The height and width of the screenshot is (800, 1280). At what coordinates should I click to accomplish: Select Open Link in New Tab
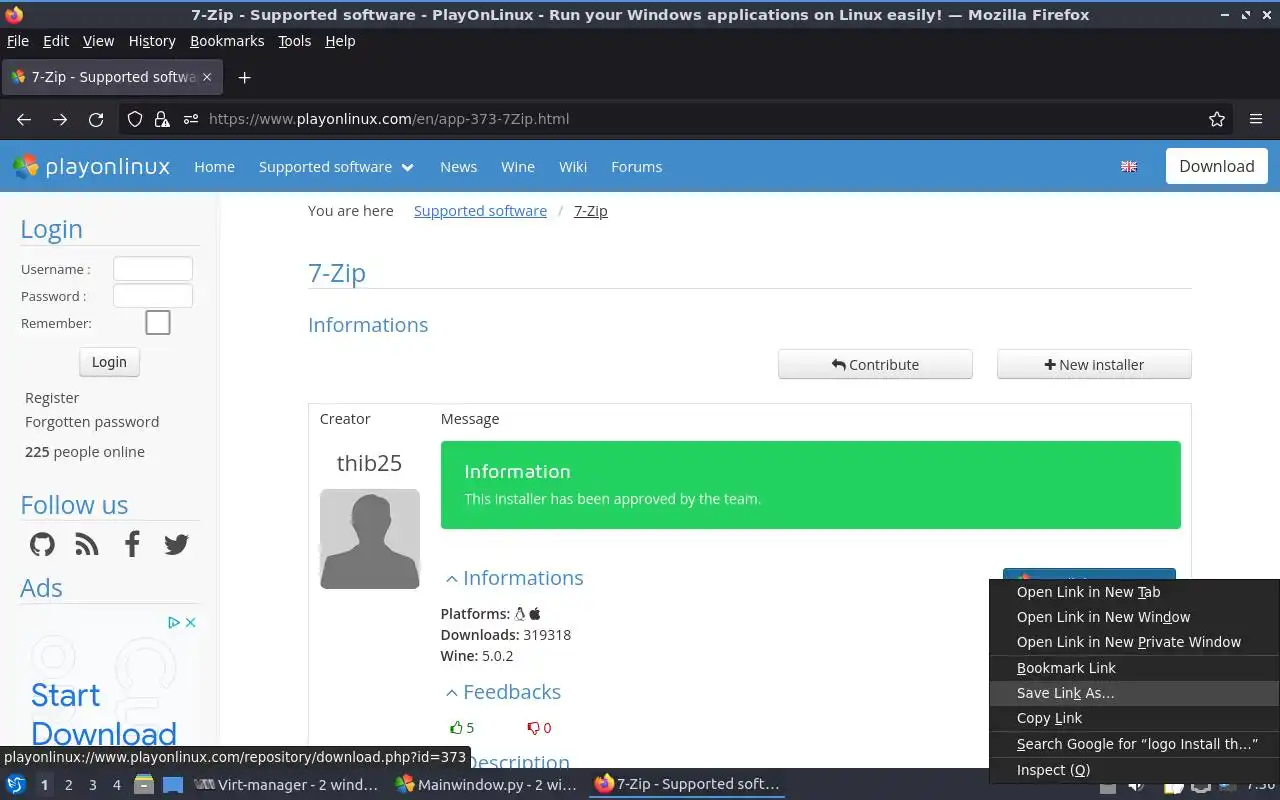coord(1134,592)
